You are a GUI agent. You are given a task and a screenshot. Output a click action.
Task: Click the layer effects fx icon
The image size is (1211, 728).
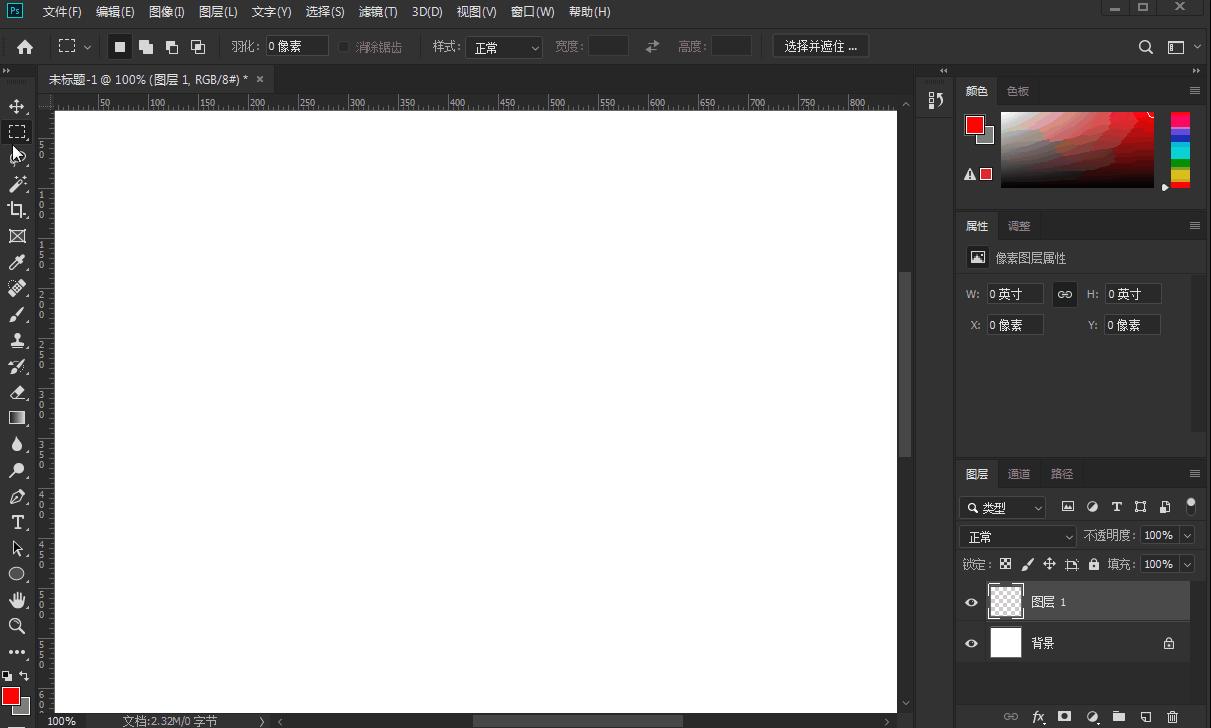(x=1039, y=717)
